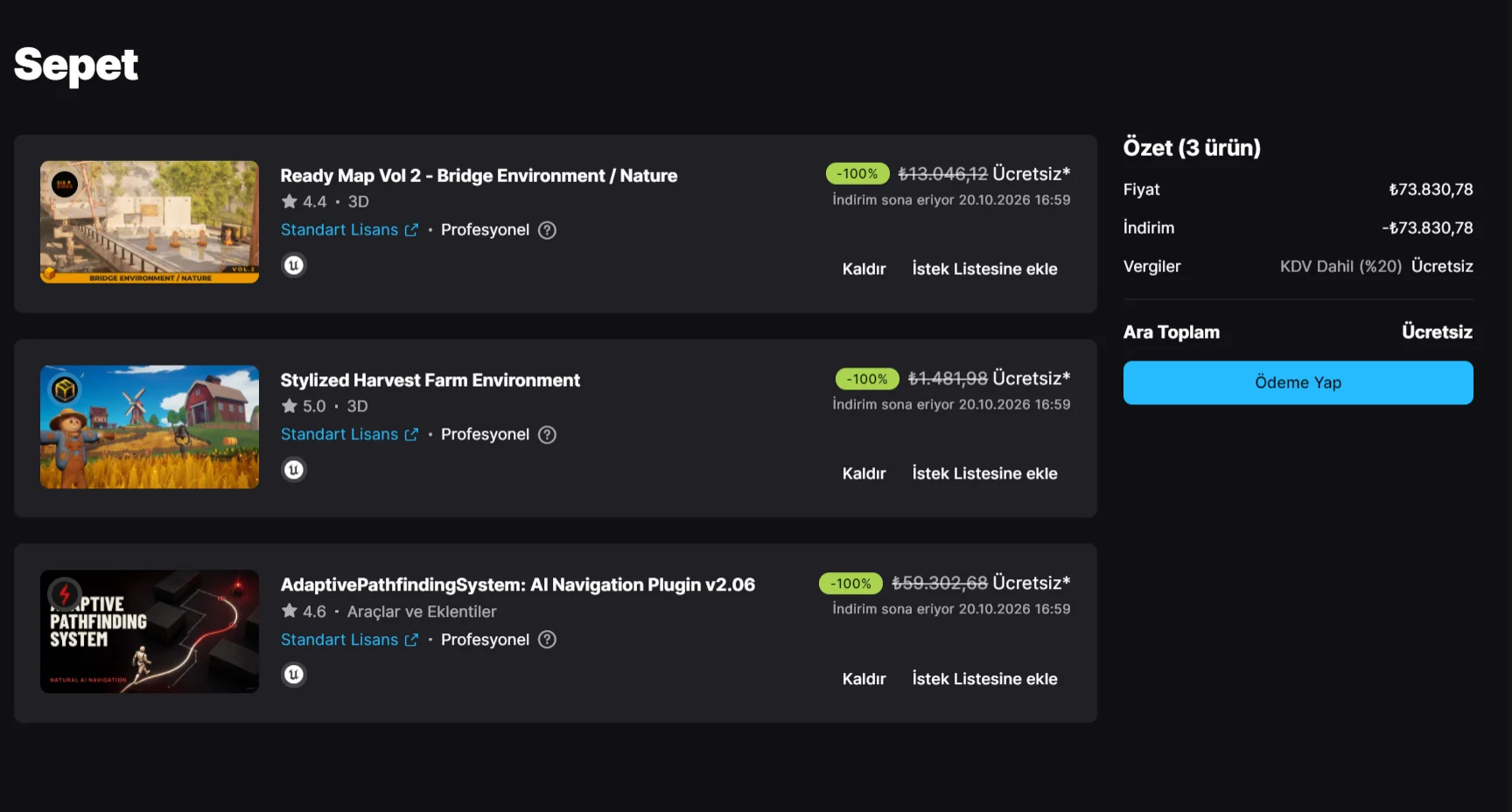Click the struck-through ₺59.302,68 price
Image resolution: width=1512 pixels, height=812 pixels.
tap(940, 584)
